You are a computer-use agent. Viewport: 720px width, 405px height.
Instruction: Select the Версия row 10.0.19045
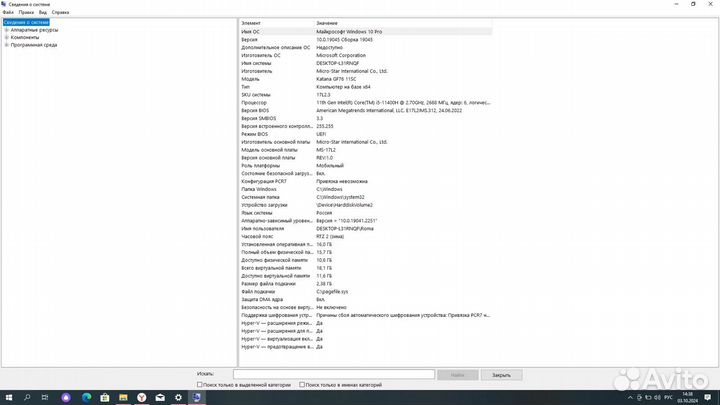pos(366,39)
